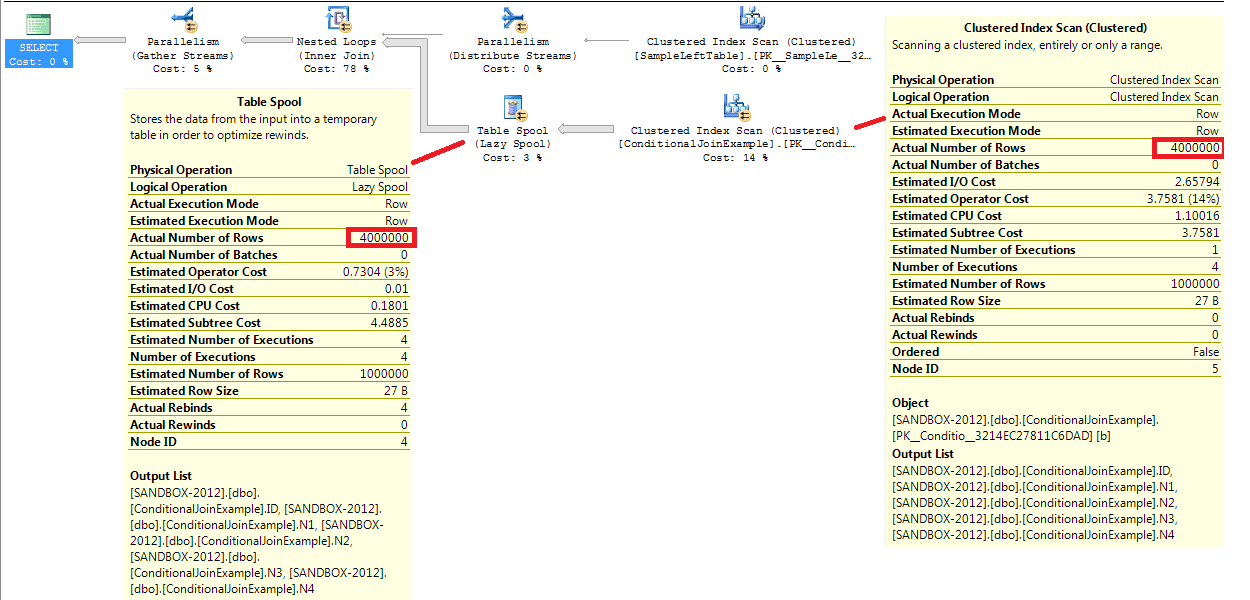Click the 'Cost: 78 %' label under Nested Loops

(x=337, y=69)
